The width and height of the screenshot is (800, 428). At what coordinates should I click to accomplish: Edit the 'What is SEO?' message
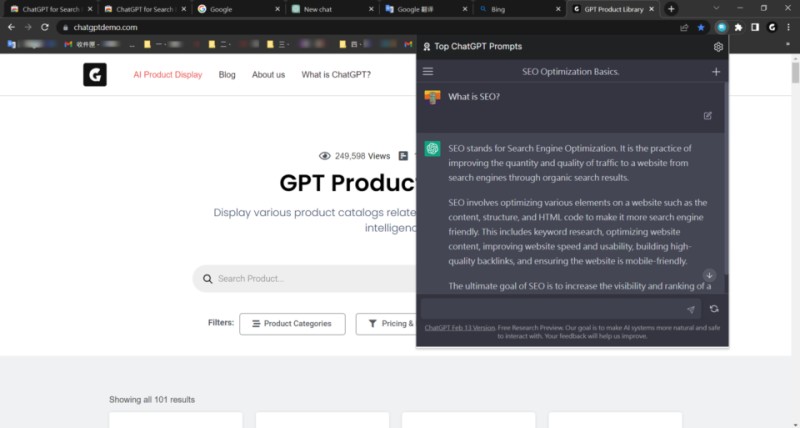pyautogui.click(x=708, y=116)
